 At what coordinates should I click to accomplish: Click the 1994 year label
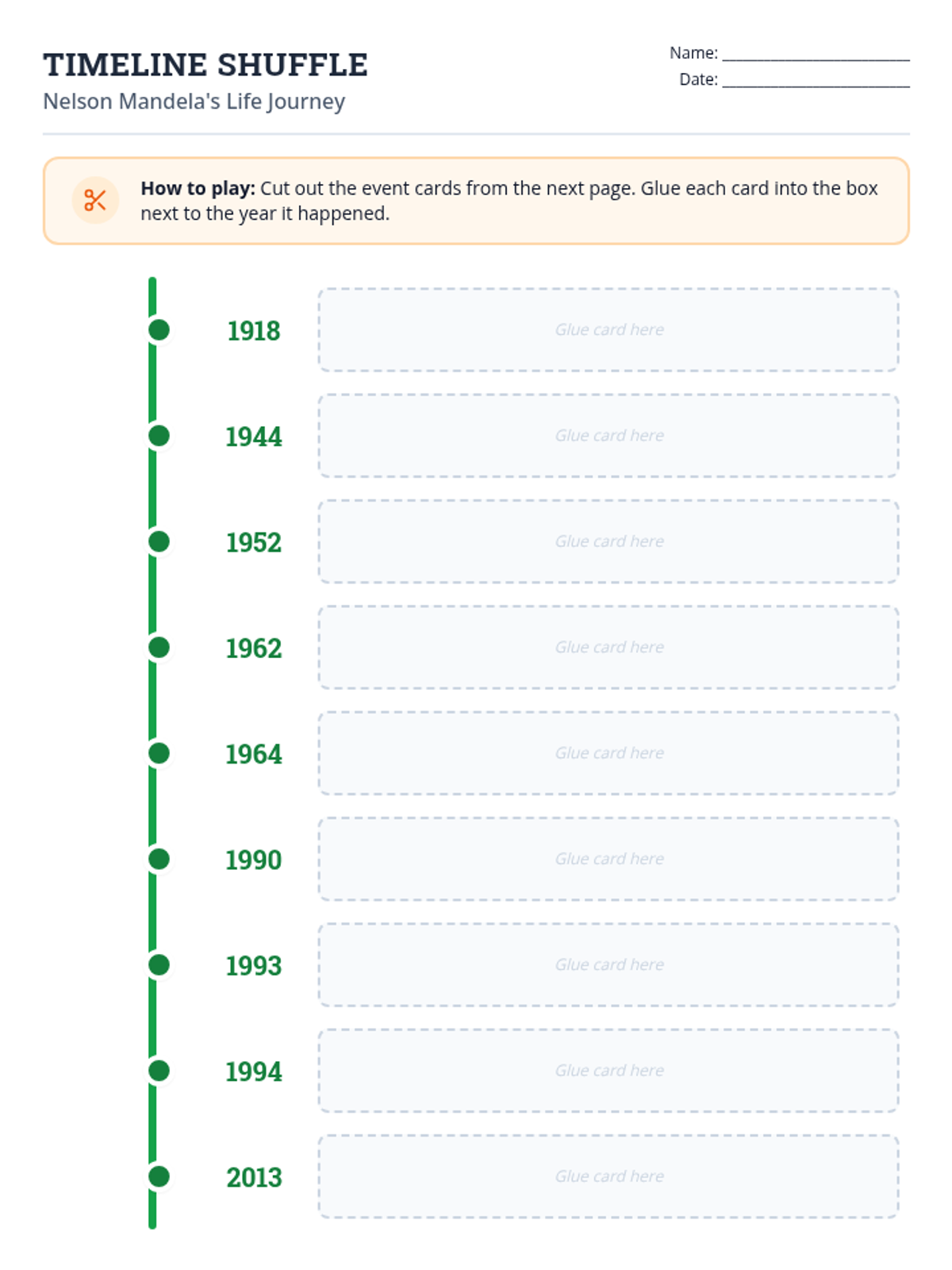(x=254, y=1072)
